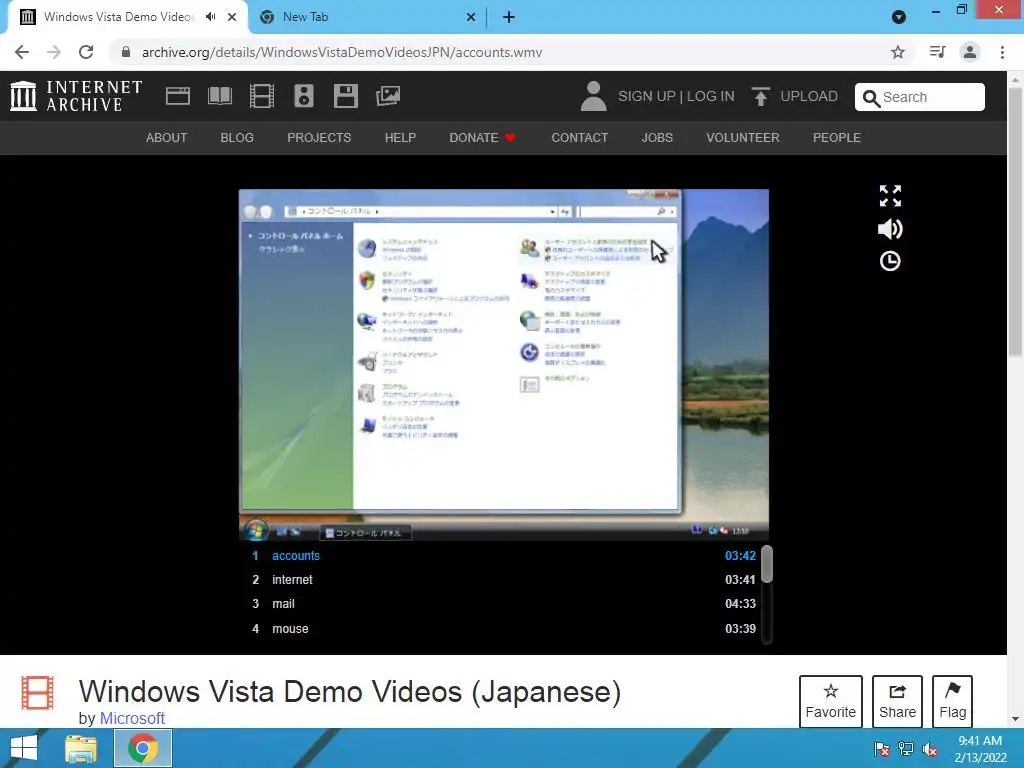This screenshot has width=1024, height=768.
Task: Close the New Tab tab
Action: coord(471,17)
